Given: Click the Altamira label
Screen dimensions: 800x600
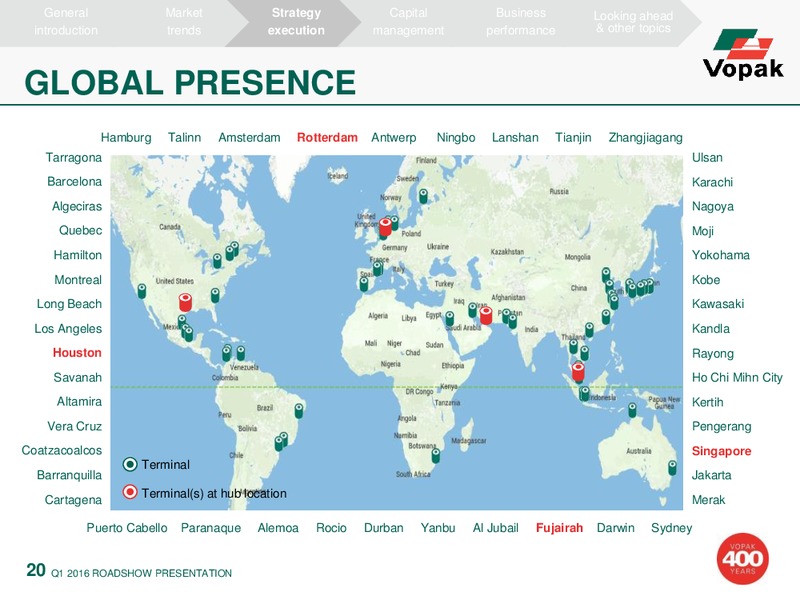Looking at the screenshot, I should pyautogui.click(x=79, y=402).
